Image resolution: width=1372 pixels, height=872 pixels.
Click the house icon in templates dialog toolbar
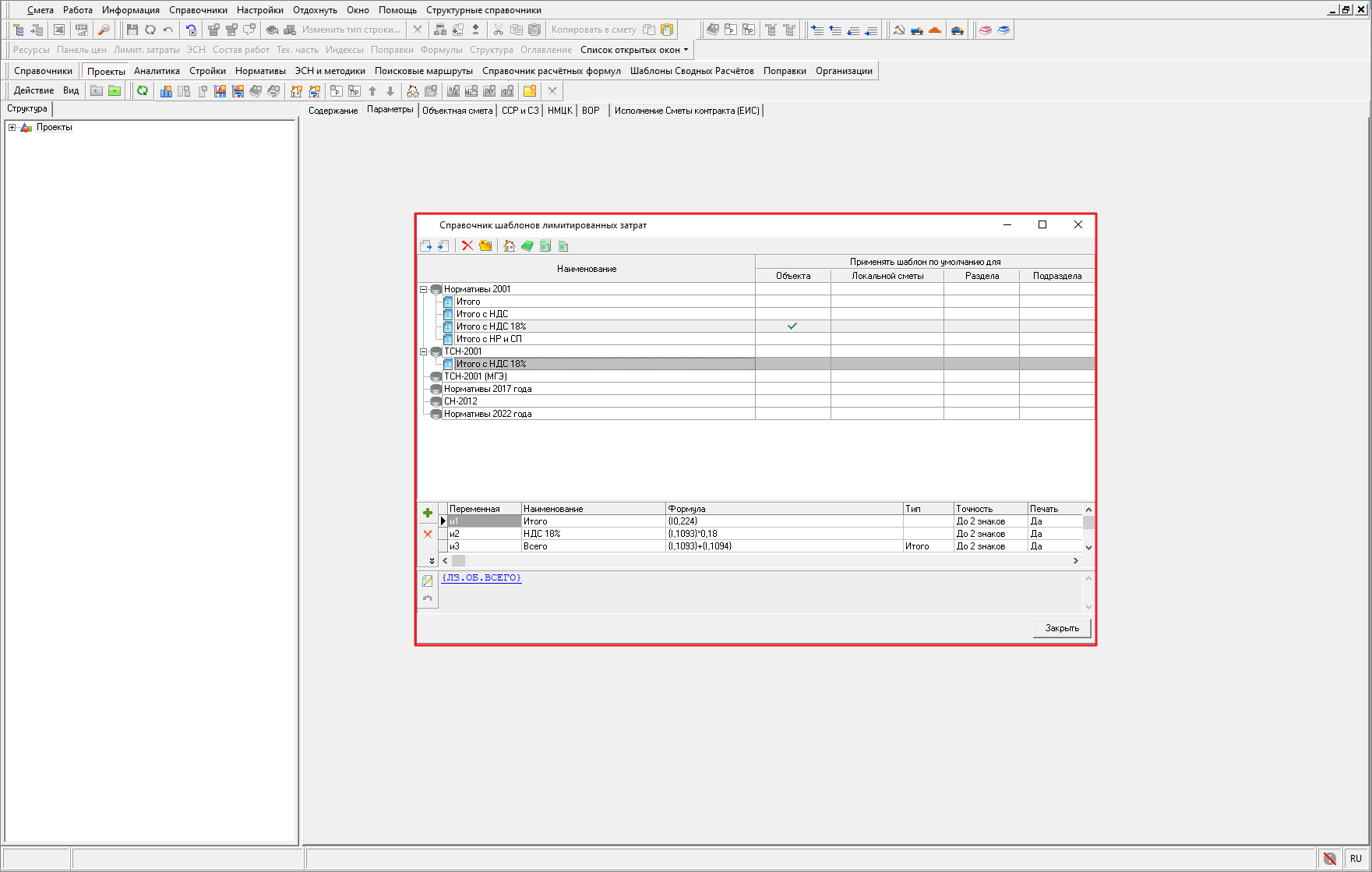click(x=509, y=245)
